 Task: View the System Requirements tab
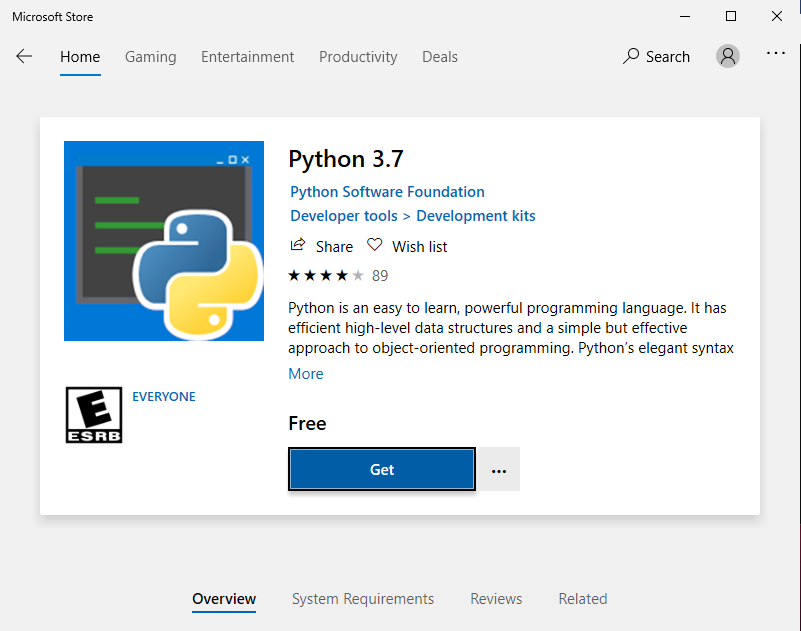click(x=363, y=599)
